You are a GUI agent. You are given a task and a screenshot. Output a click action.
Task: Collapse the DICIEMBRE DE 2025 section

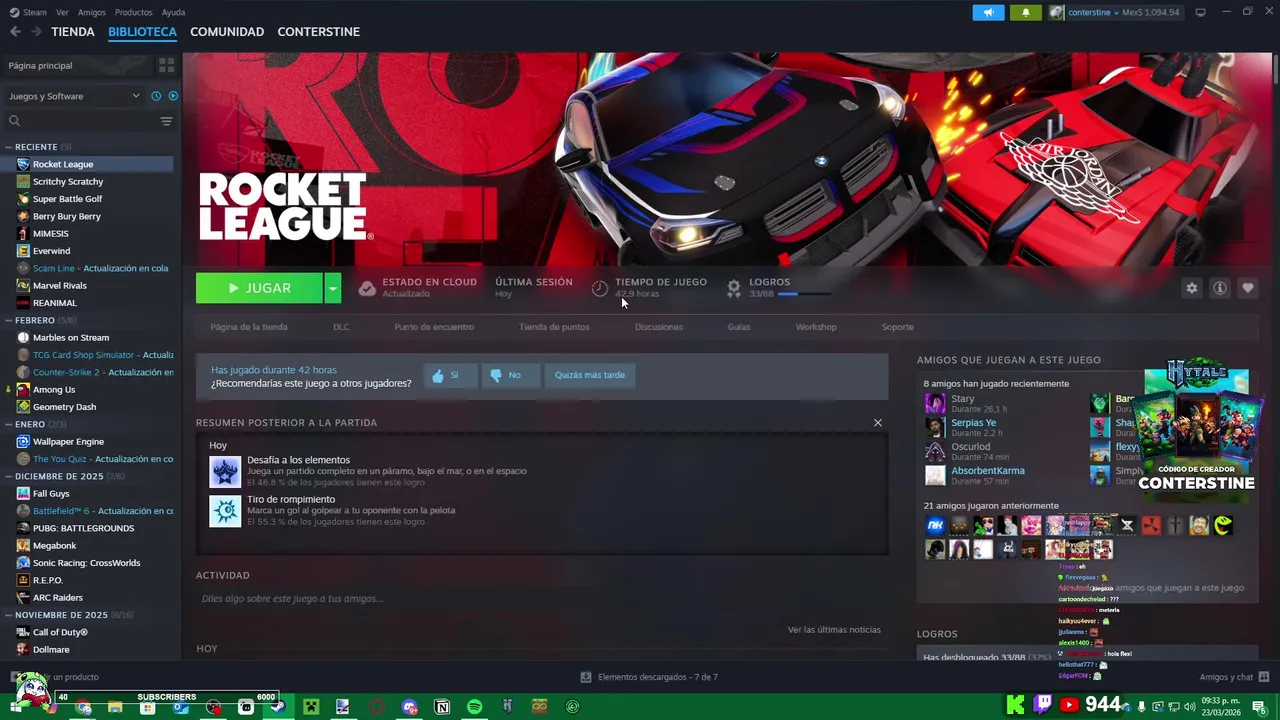click(8, 476)
